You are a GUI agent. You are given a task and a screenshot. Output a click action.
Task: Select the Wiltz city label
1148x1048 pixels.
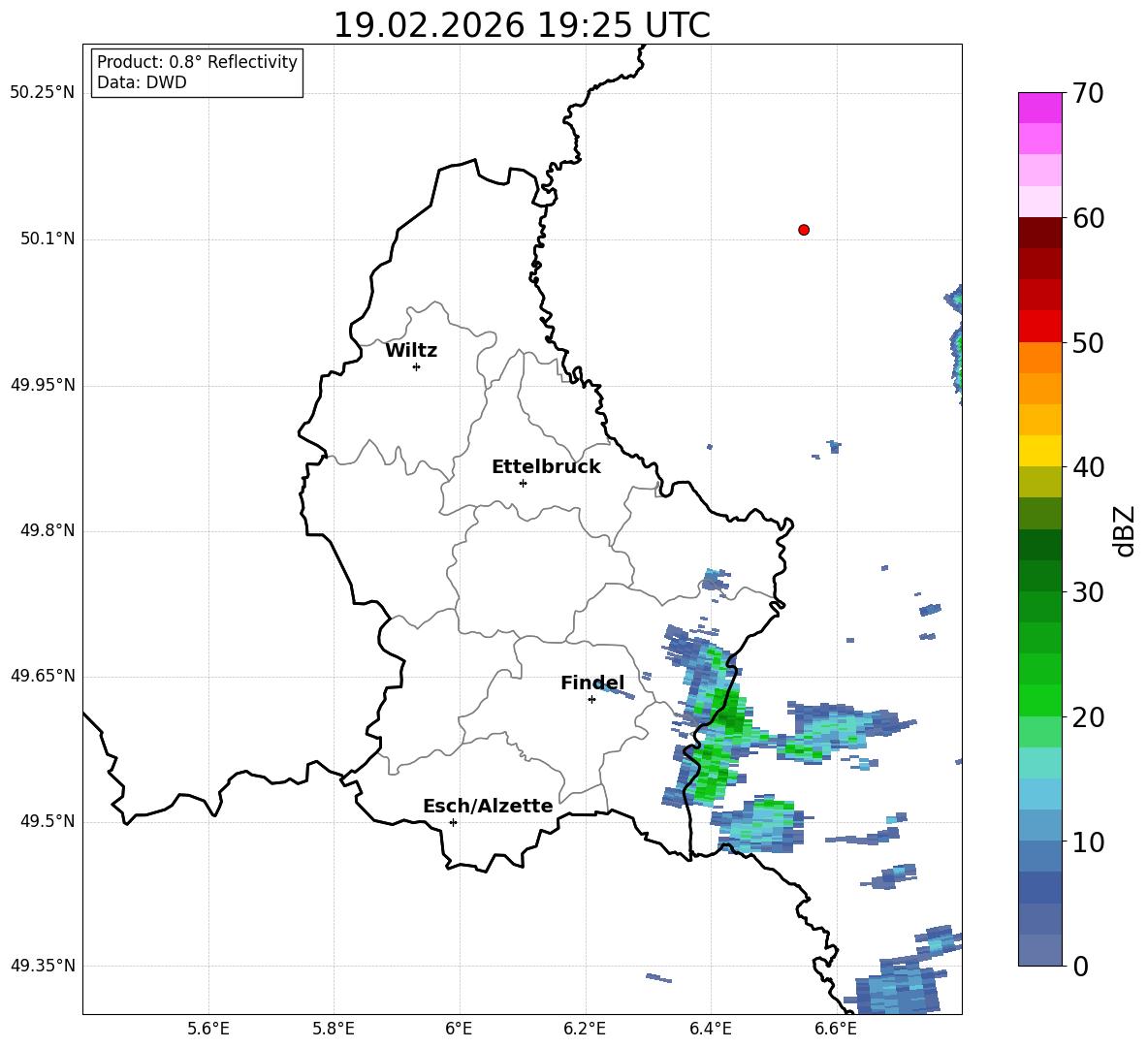411,351
